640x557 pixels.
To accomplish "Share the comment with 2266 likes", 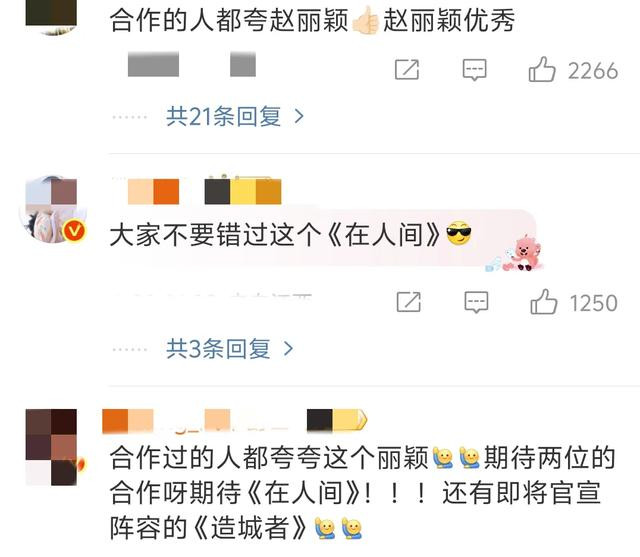I will pos(407,69).
